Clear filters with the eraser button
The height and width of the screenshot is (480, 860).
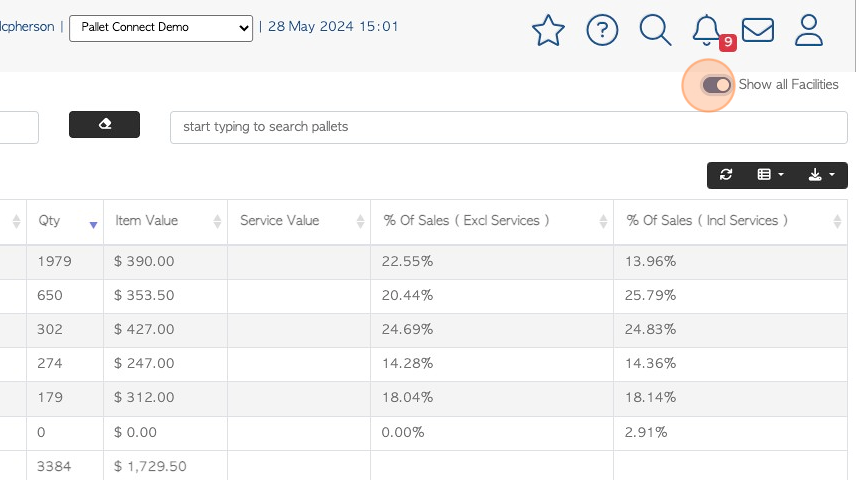tap(104, 125)
